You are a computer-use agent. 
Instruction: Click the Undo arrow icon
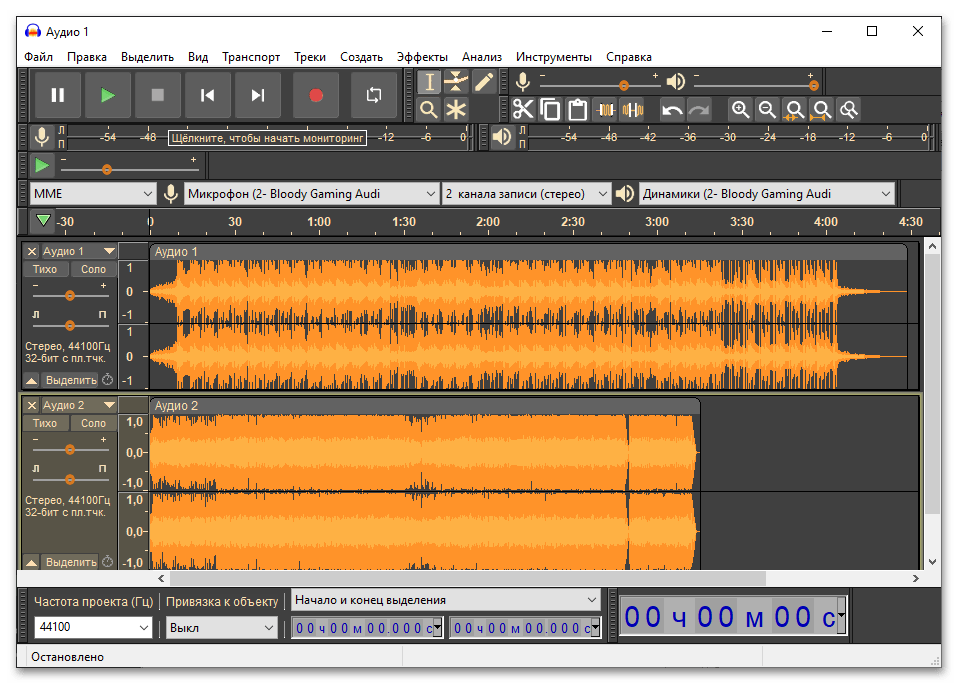click(672, 109)
